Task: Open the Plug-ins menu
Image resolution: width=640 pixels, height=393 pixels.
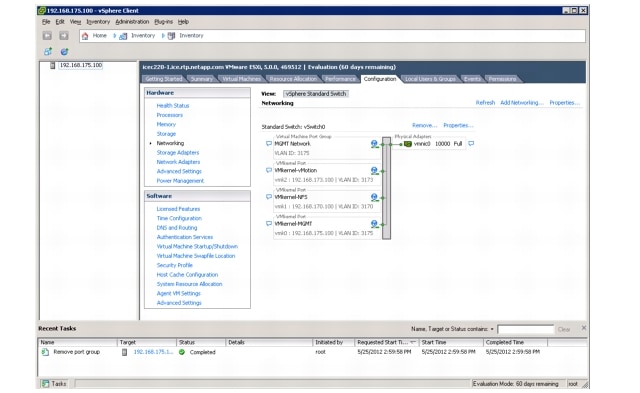Action: (x=163, y=22)
